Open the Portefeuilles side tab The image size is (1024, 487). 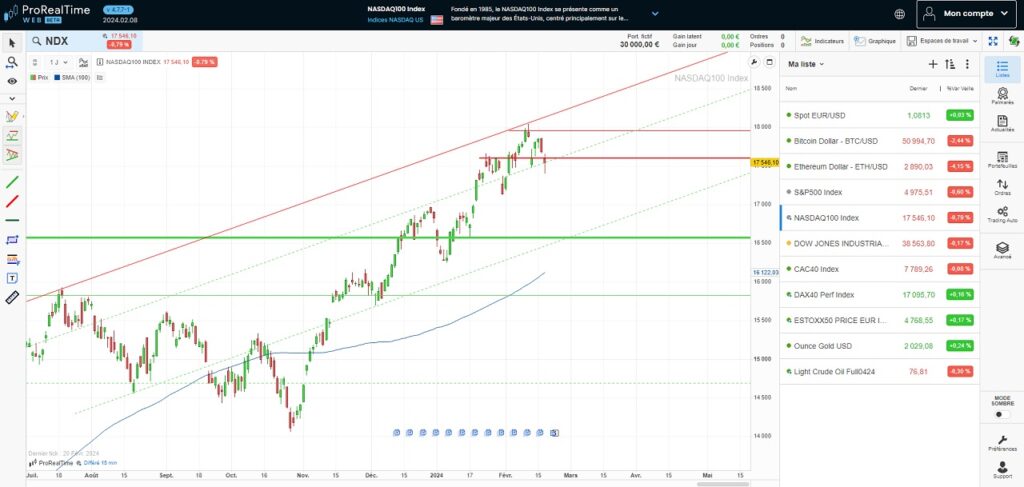pyautogui.click(x=1002, y=160)
